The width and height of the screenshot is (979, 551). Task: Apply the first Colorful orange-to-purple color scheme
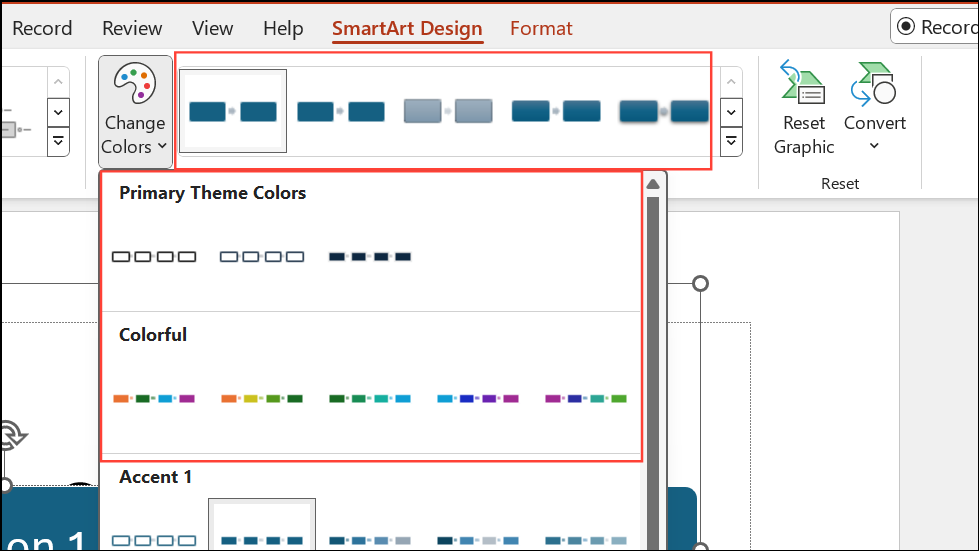154,399
